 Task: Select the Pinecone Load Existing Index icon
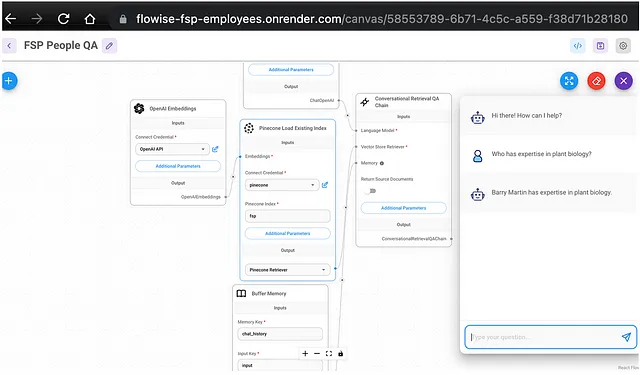coord(249,128)
